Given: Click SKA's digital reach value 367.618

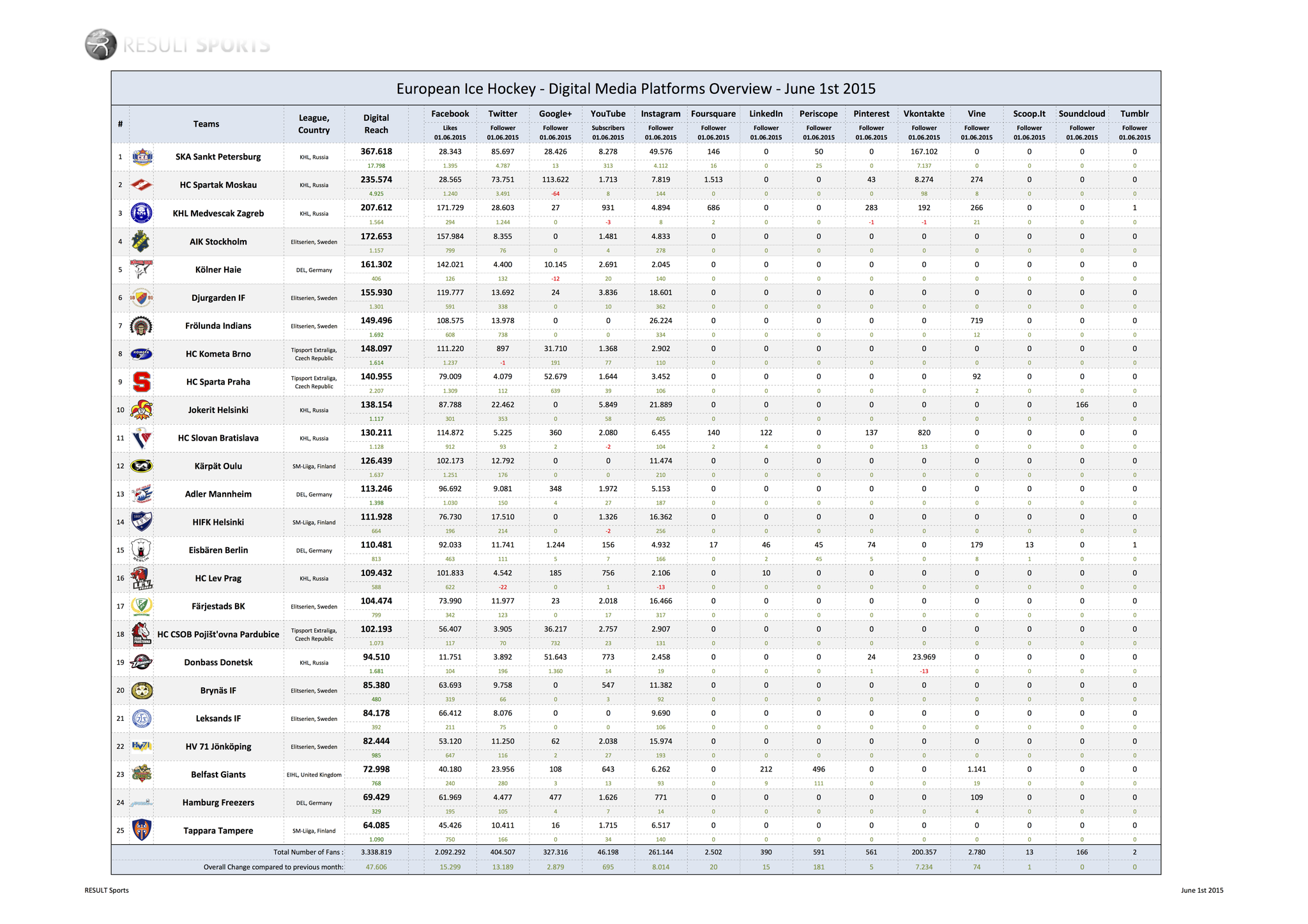Looking at the screenshot, I should click(x=376, y=151).
